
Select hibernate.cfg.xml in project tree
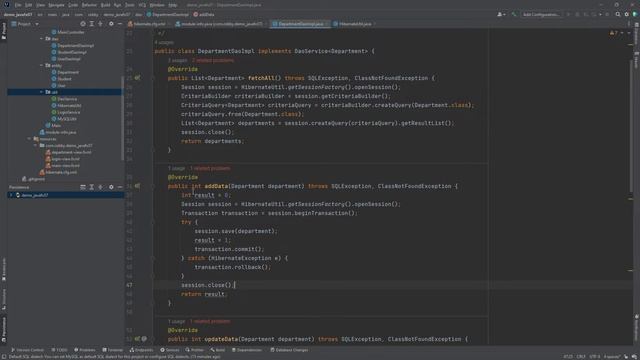(x=58, y=172)
